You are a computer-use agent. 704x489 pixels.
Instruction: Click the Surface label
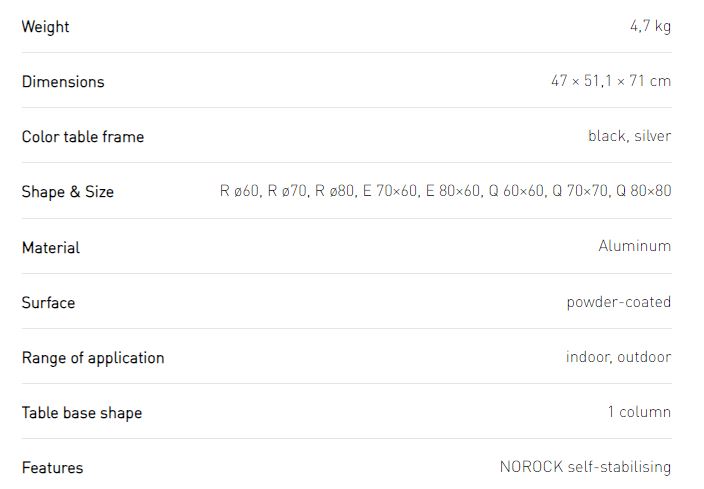(x=48, y=303)
